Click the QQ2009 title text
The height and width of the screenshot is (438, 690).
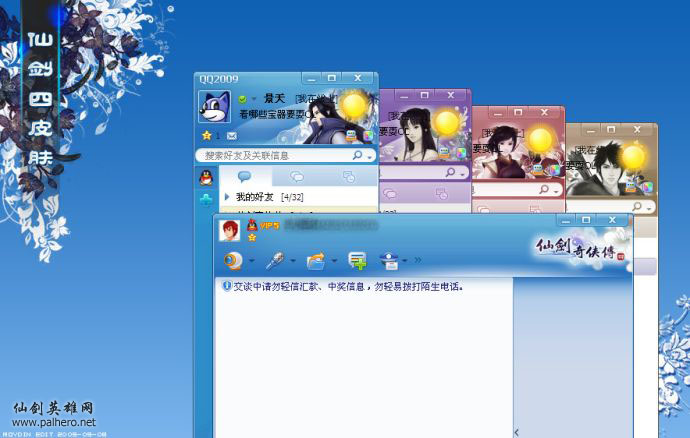point(219,79)
